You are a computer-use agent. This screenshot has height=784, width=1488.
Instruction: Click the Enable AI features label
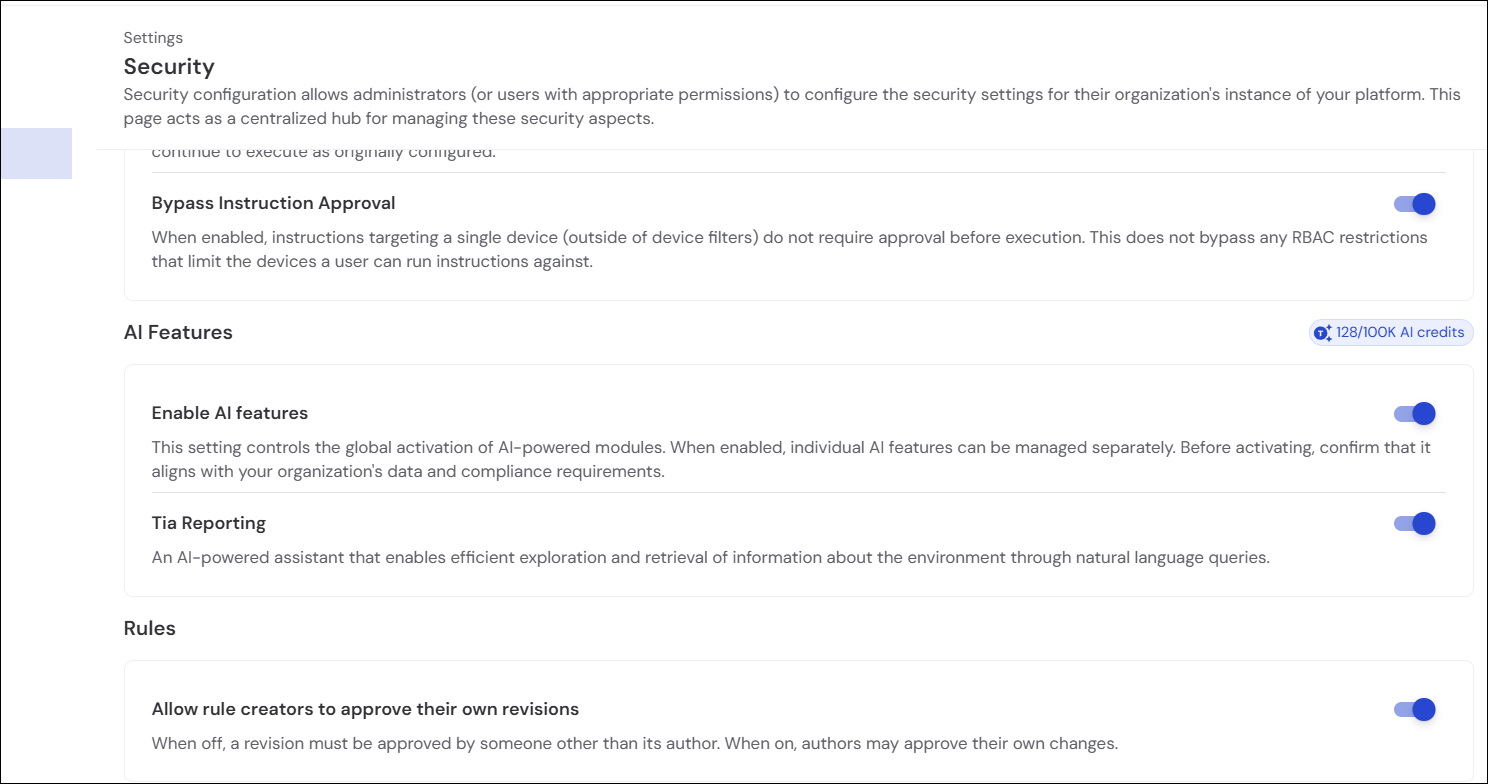(230, 413)
